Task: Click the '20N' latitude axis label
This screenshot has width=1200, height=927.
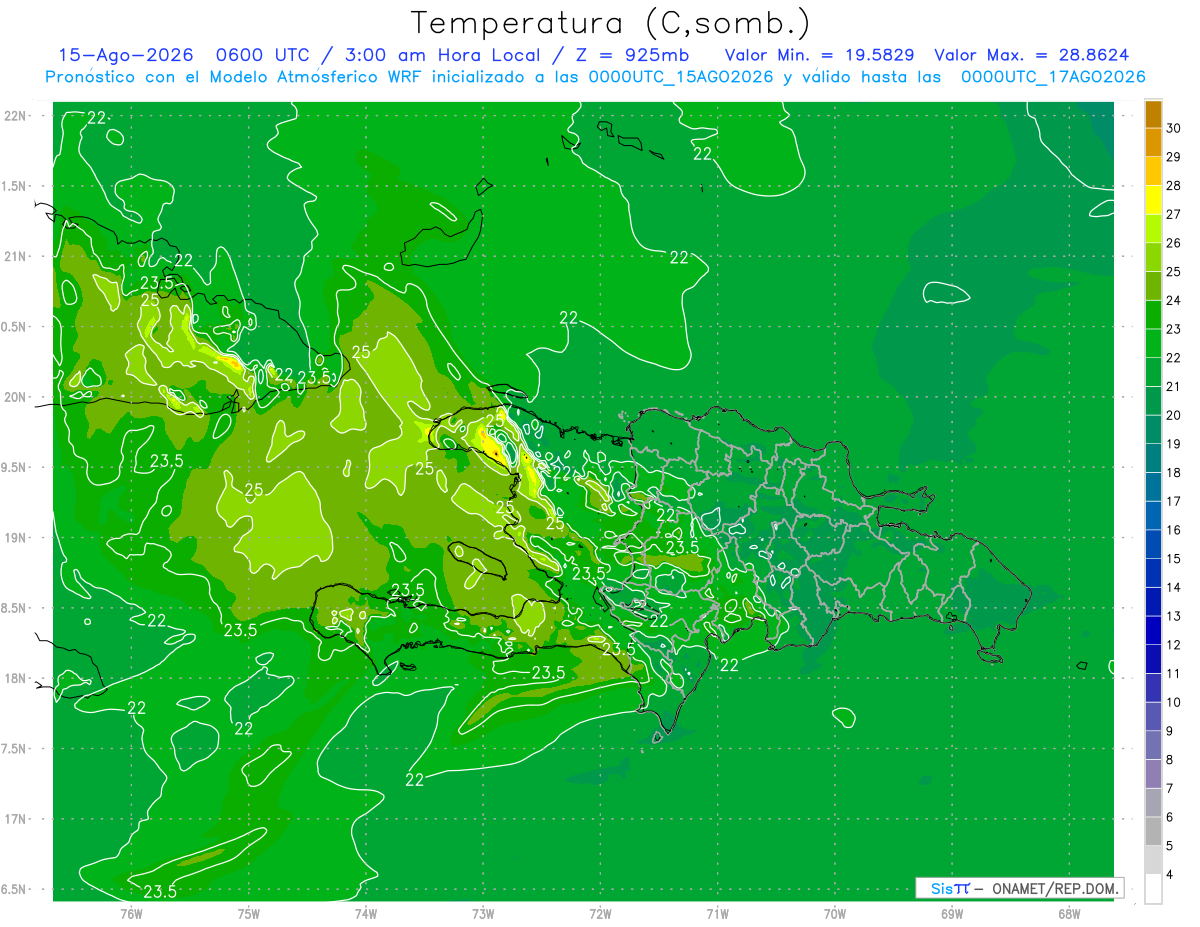Action: [15, 397]
